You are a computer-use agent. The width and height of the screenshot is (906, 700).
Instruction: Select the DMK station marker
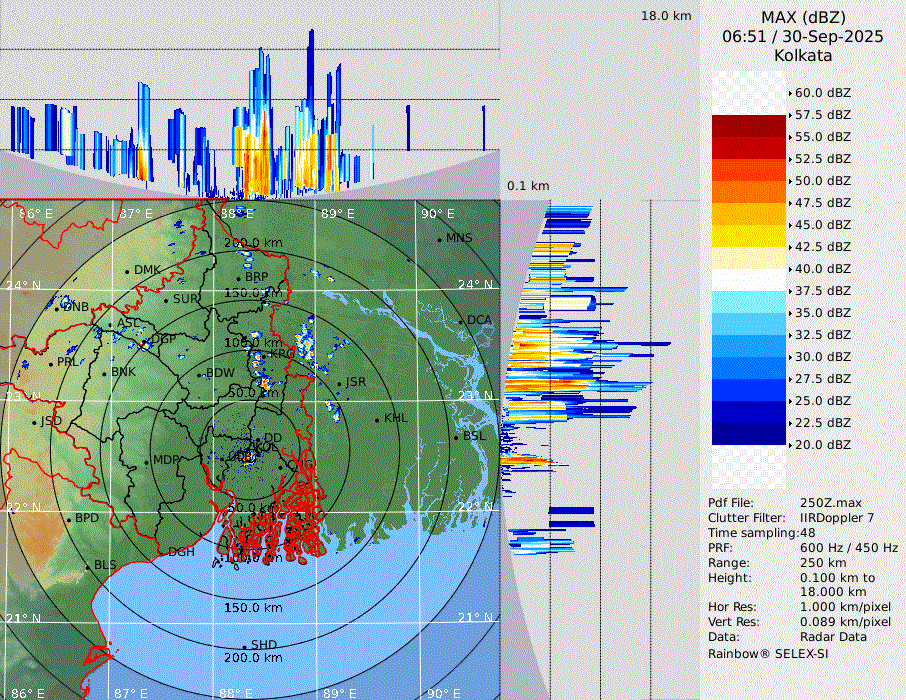point(127,271)
